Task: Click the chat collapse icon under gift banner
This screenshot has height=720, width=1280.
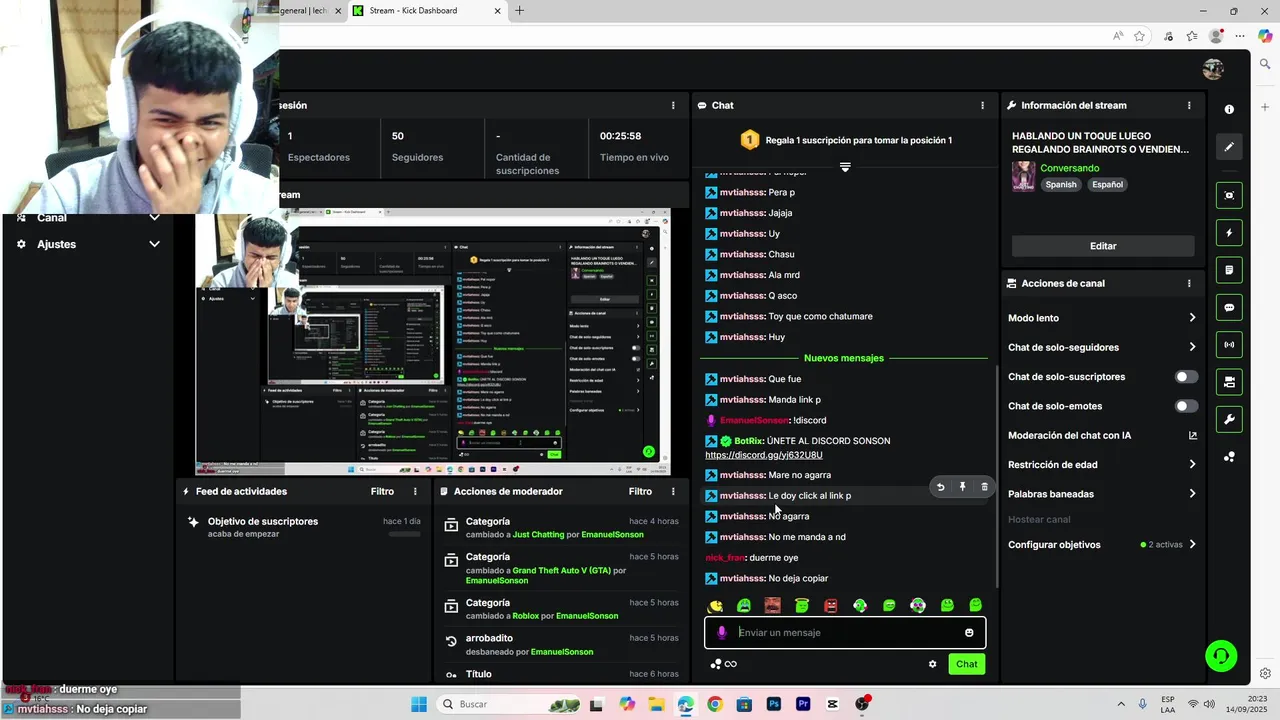Action: (x=845, y=167)
